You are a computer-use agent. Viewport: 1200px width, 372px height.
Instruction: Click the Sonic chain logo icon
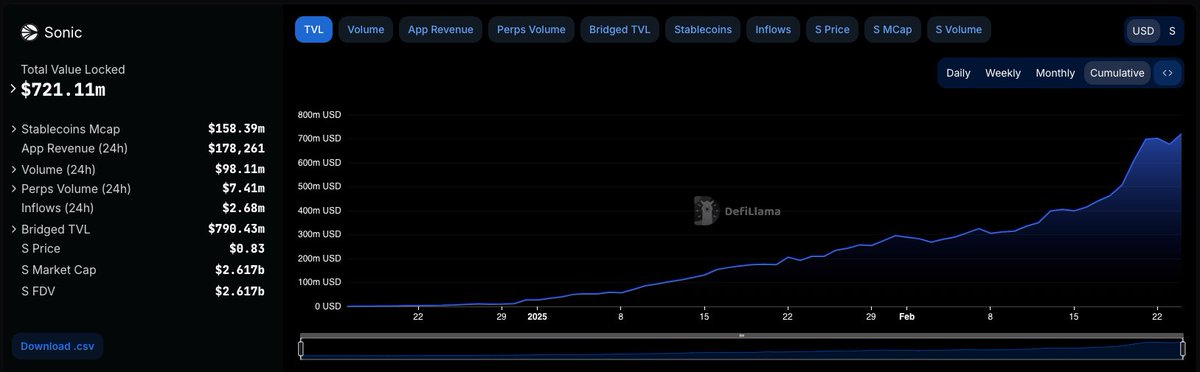click(x=28, y=33)
